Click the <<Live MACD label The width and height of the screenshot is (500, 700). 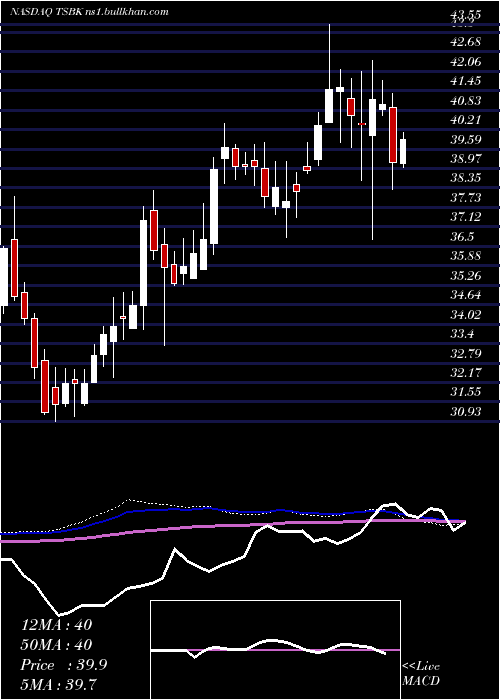pos(421,674)
